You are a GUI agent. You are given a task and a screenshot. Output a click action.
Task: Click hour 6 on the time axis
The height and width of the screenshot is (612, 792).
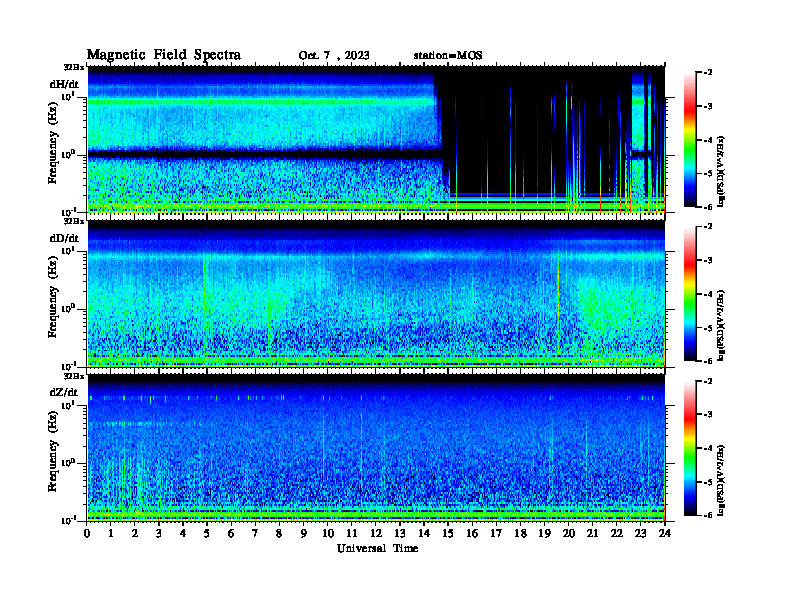(231, 533)
